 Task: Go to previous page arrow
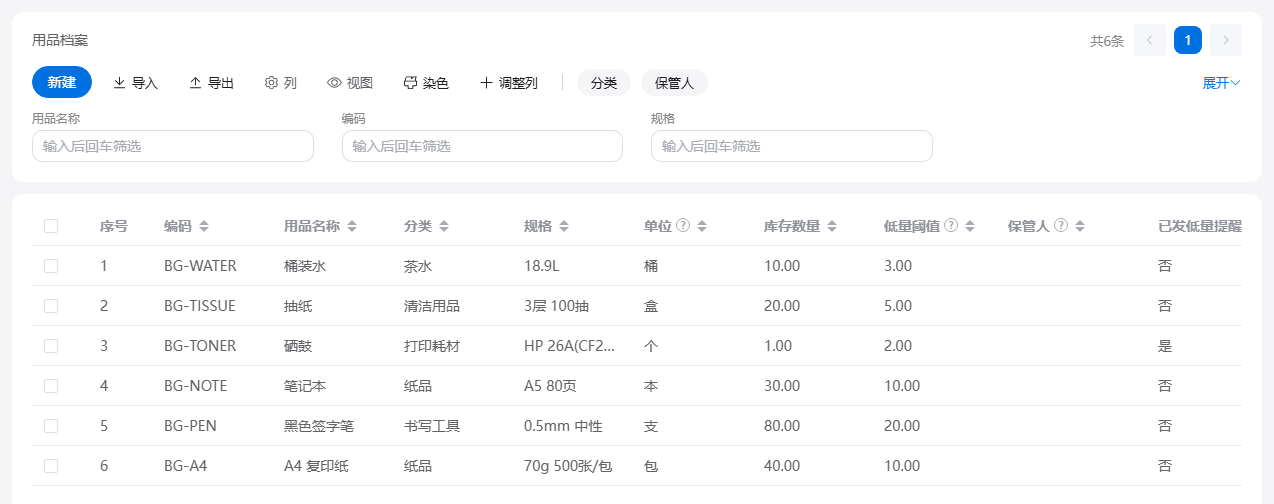coord(1150,40)
